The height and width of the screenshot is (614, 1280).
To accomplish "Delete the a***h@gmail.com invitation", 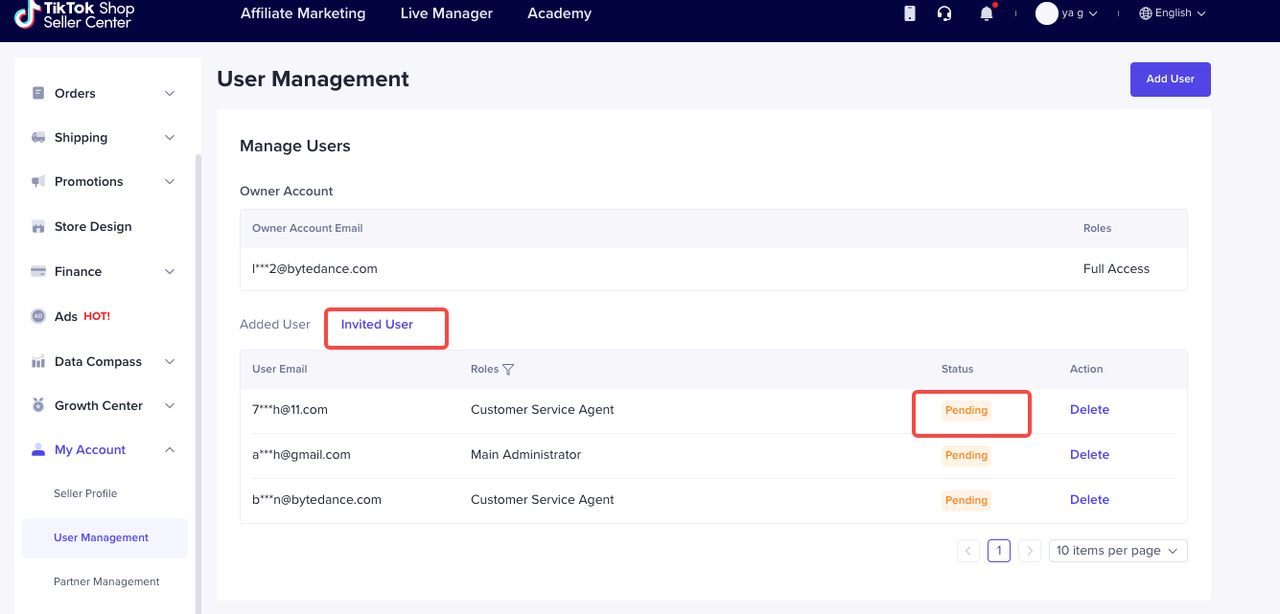I will tap(1089, 454).
